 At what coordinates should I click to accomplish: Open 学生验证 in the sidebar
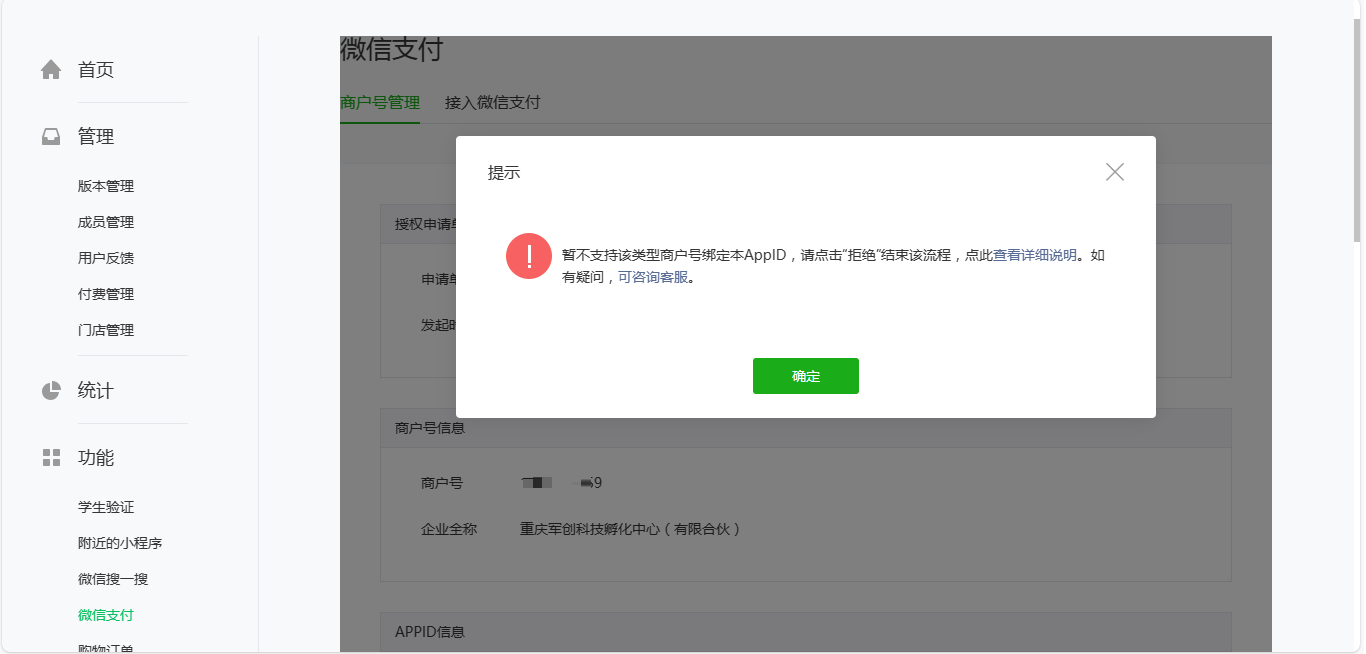click(x=106, y=507)
